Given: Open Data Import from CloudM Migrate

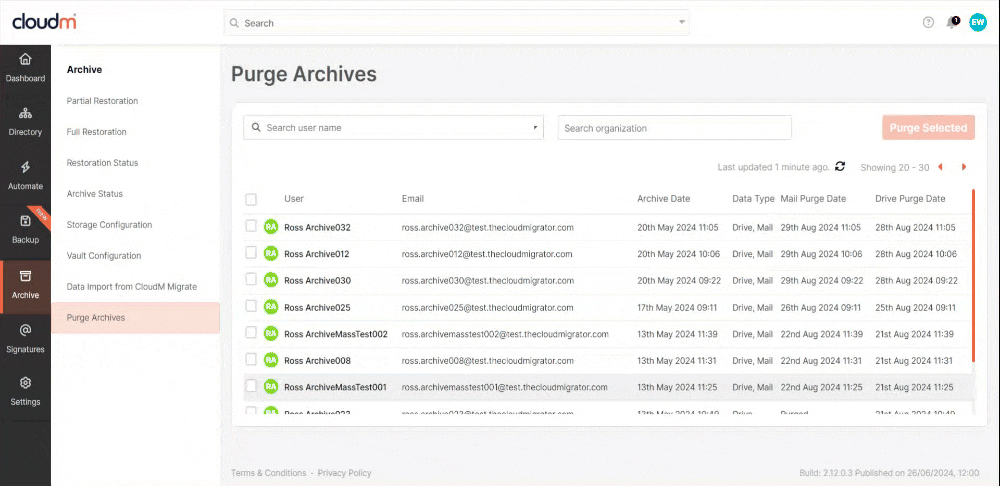Looking at the screenshot, I should [x=131, y=287].
